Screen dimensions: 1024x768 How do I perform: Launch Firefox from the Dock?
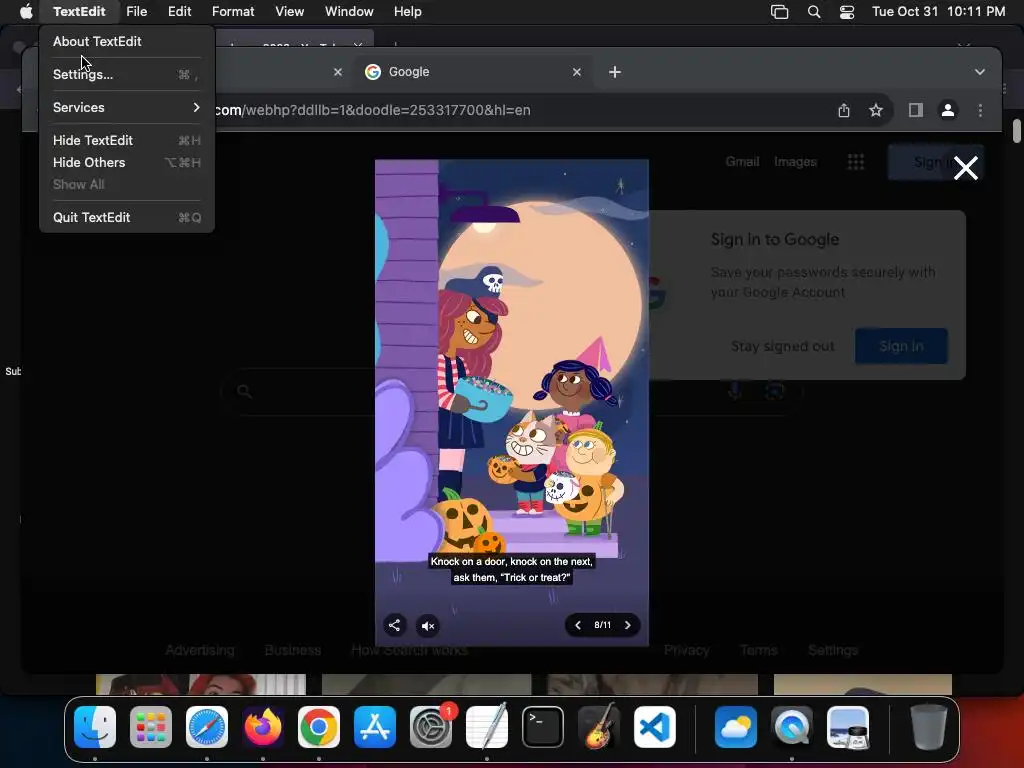point(263,727)
